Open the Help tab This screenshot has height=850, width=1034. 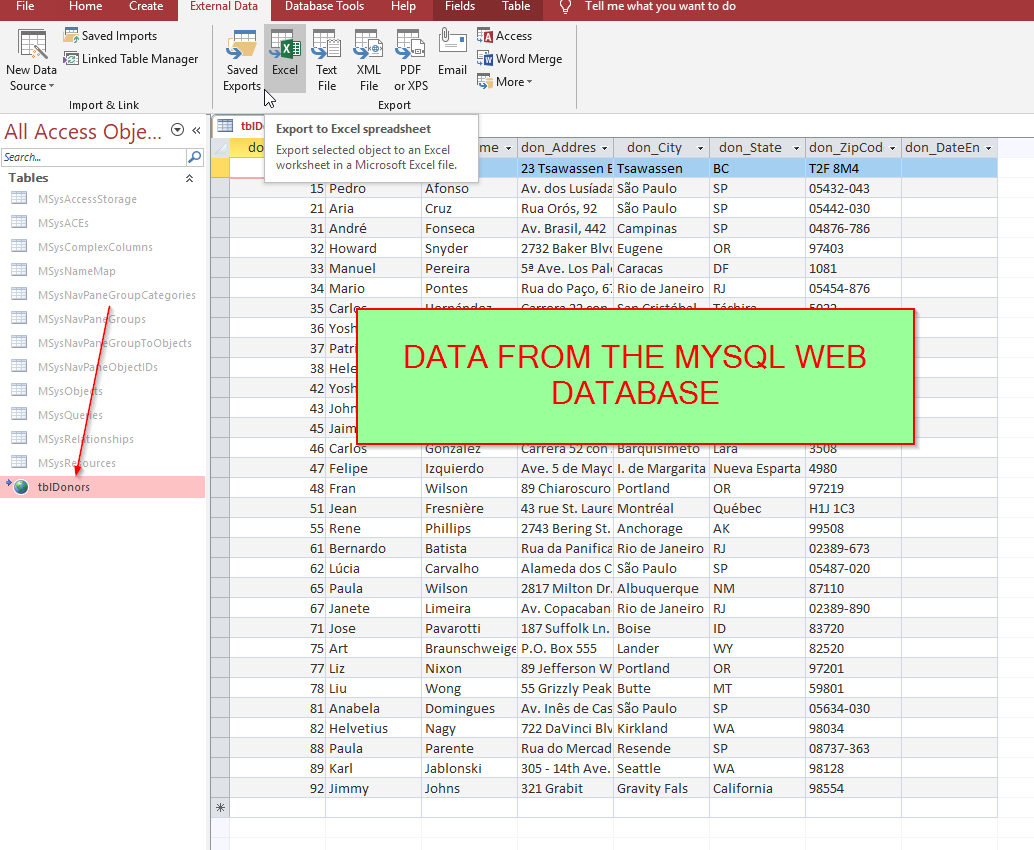[403, 7]
